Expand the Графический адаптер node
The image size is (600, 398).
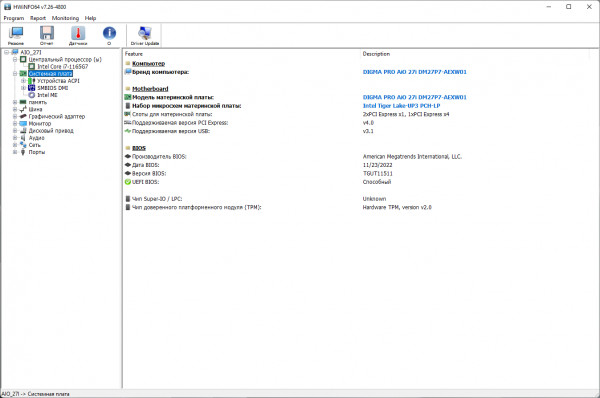pos(15,116)
